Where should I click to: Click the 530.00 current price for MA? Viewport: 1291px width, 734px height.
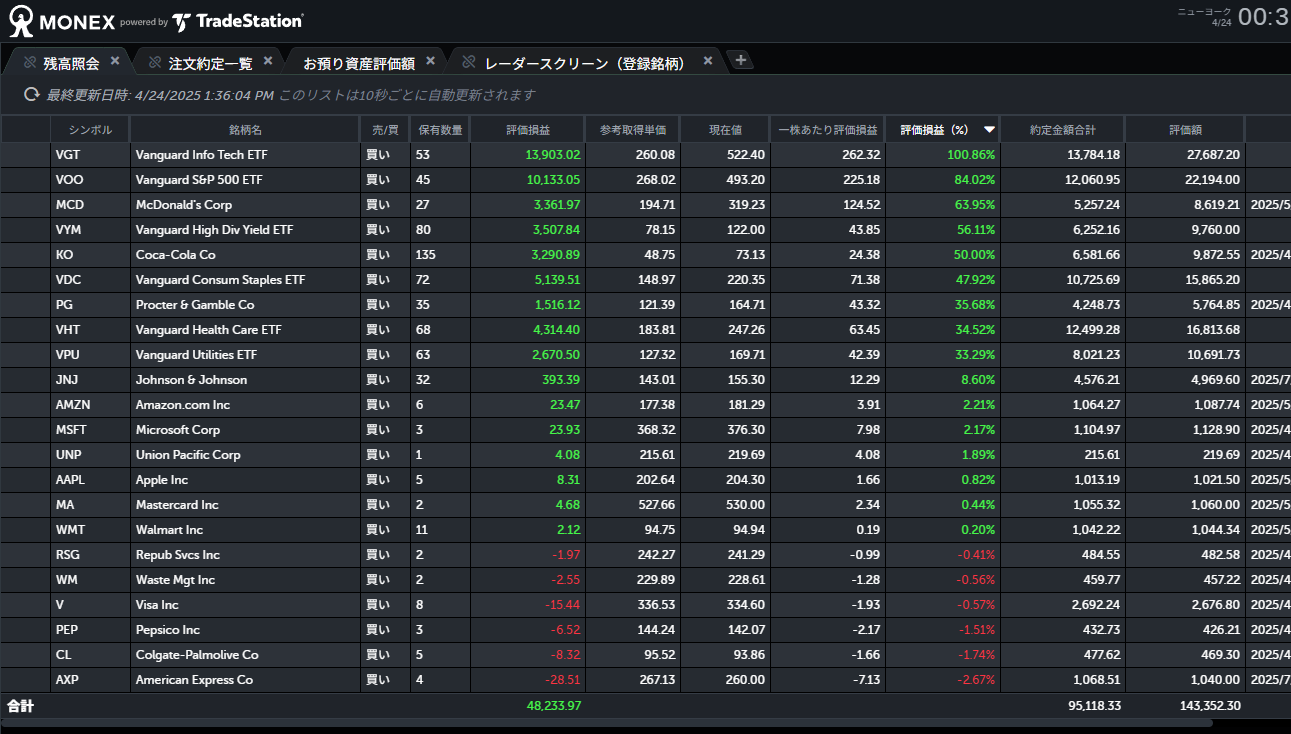pyautogui.click(x=747, y=505)
